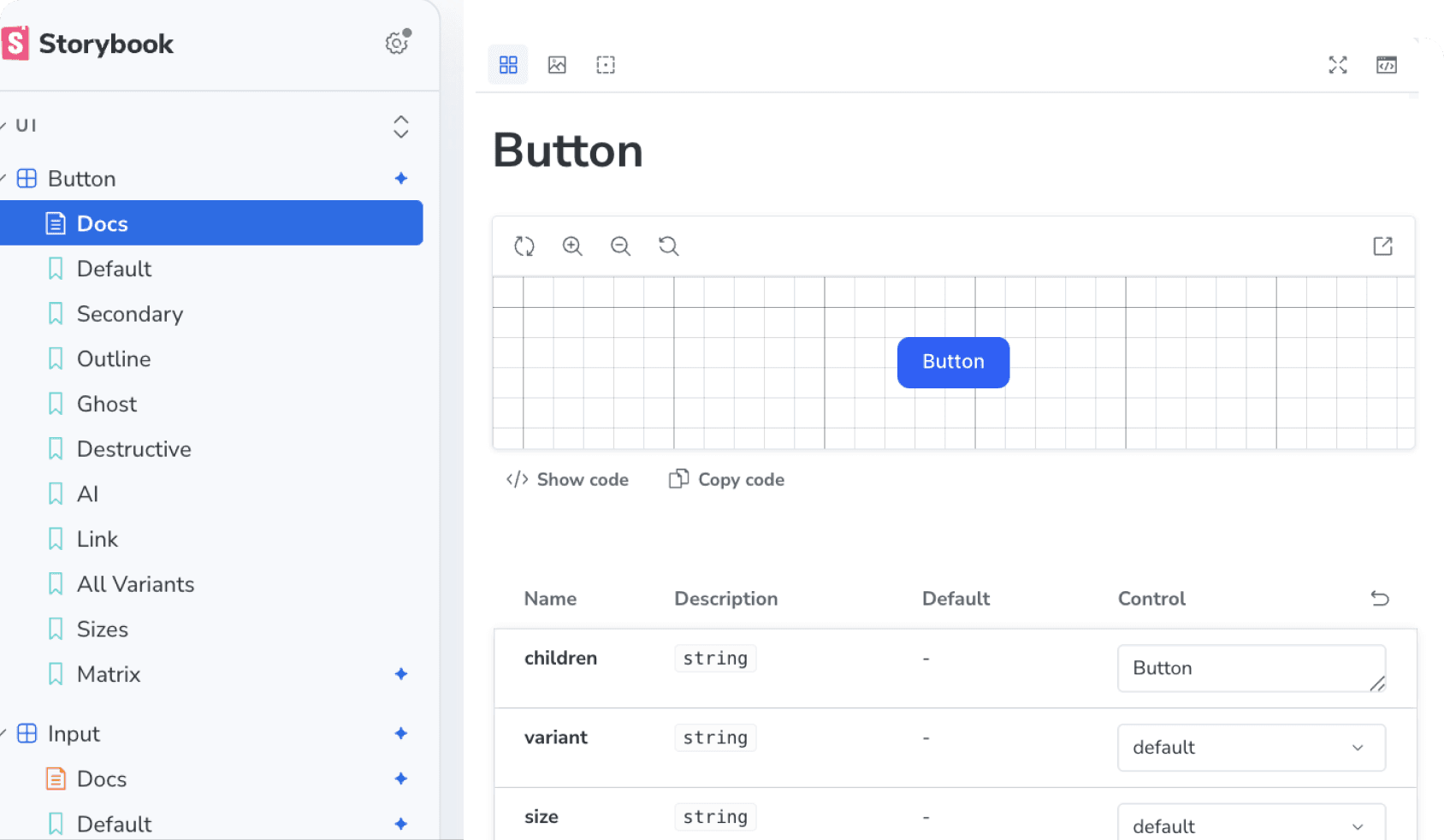Click the status star next to Input component
1444x840 pixels.
[x=401, y=734]
